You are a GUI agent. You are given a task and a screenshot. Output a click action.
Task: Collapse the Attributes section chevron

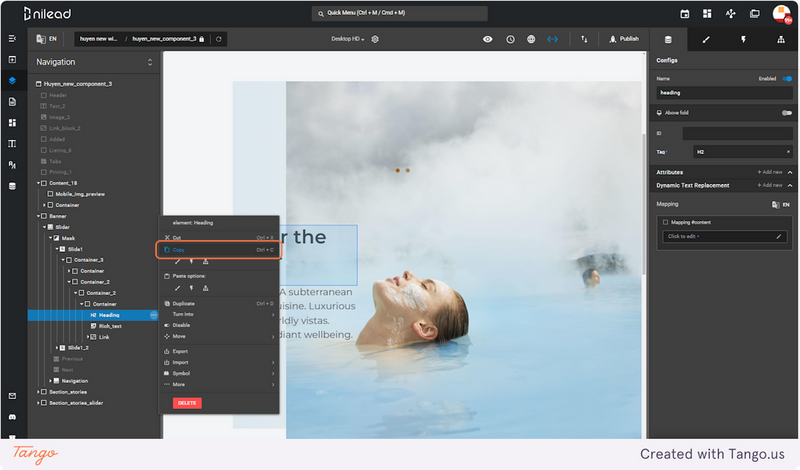click(790, 172)
